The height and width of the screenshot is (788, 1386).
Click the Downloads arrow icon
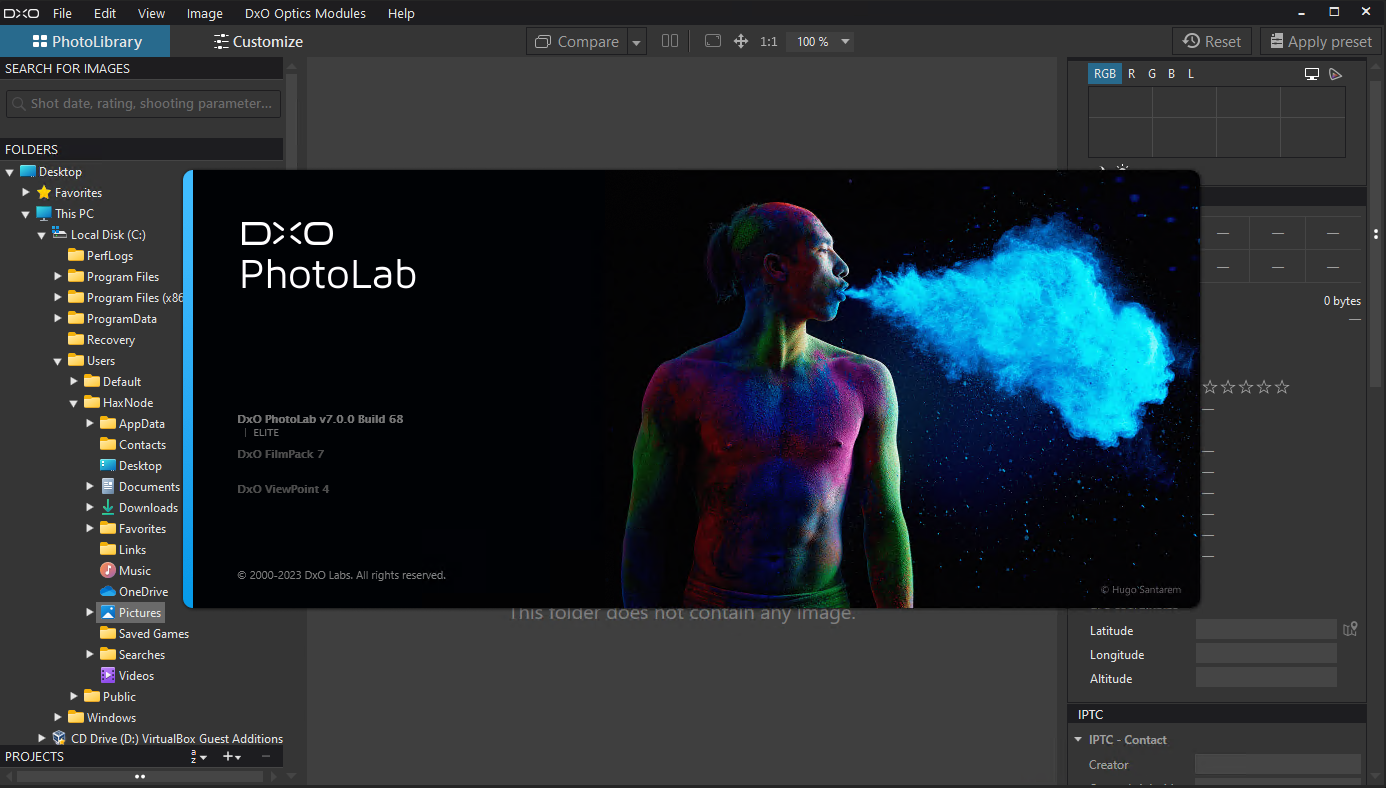point(108,507)
